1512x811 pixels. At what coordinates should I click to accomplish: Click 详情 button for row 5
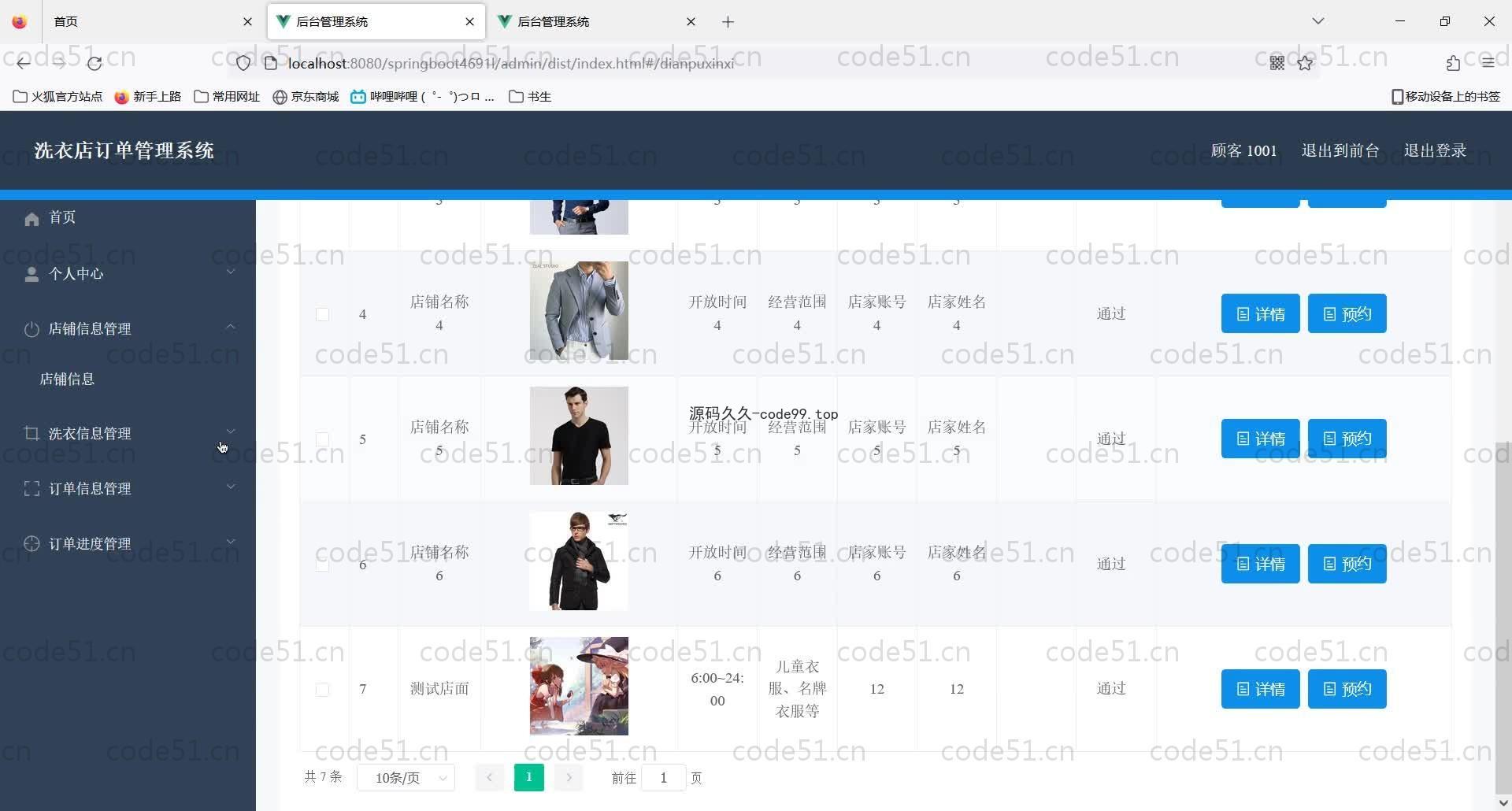click(1260, 439)
